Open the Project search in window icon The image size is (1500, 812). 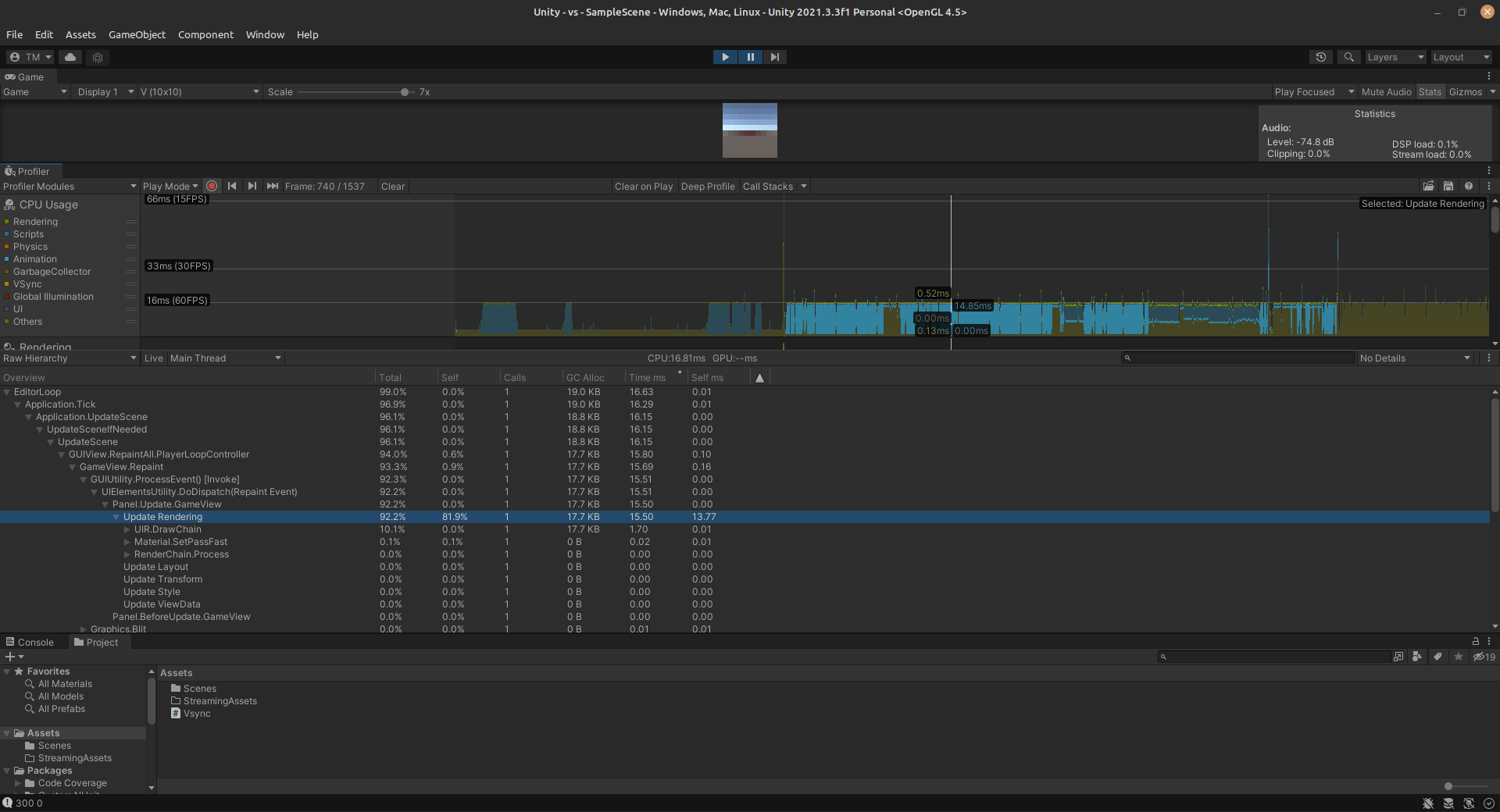[x=1398, y=657]
